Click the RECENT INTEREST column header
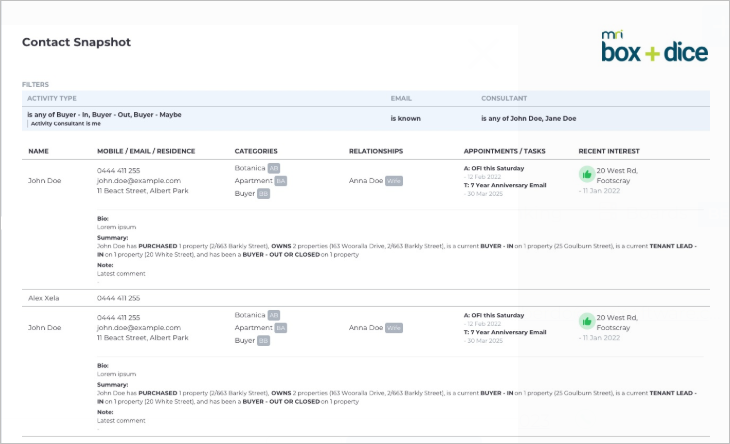The width and height of the screenshot is (730, 444). coord(609,151)
